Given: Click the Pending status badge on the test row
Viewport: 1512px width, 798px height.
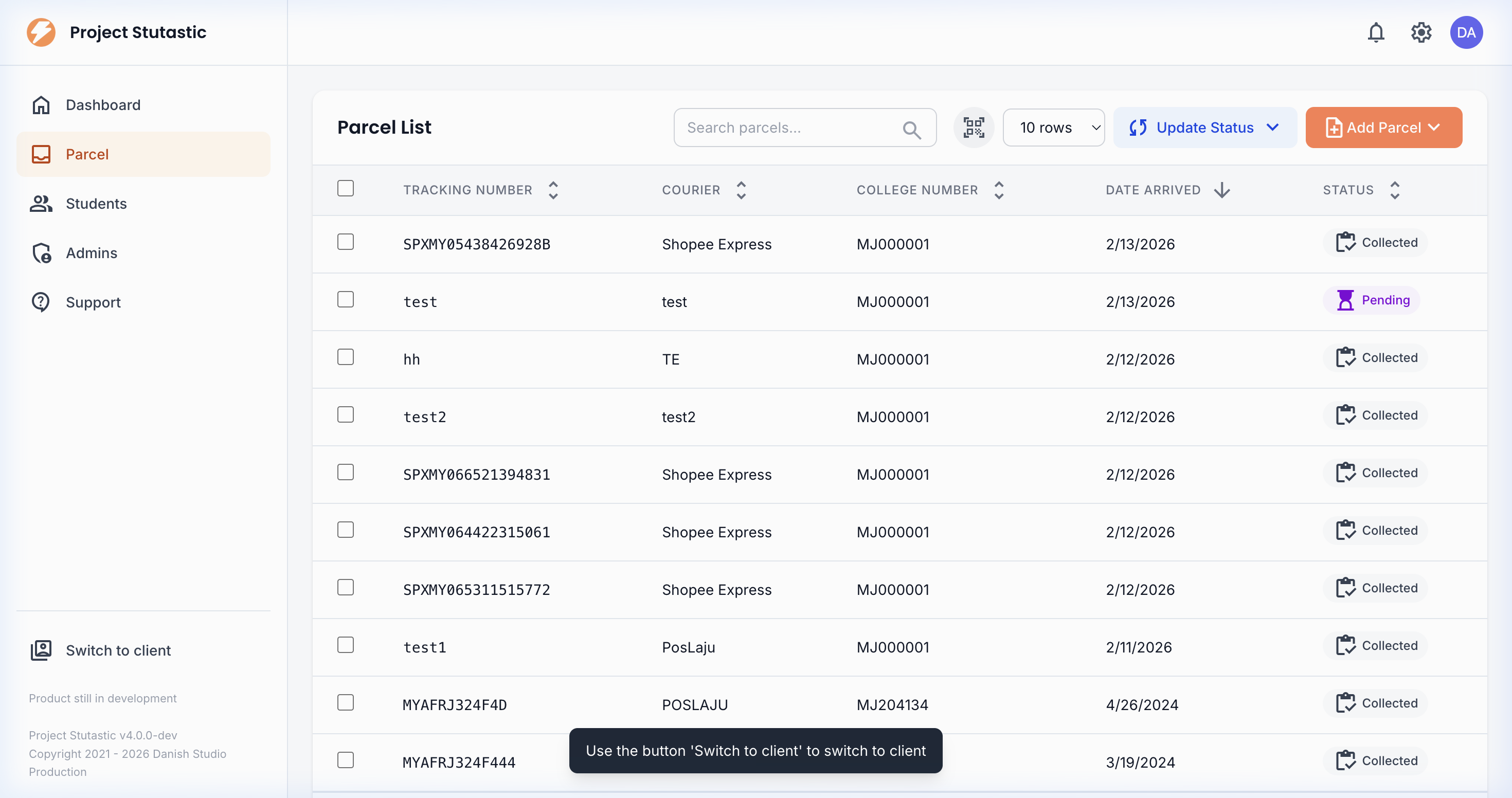Looking at the screenshot, I should pyautogui.click(x=1371, y=300).
